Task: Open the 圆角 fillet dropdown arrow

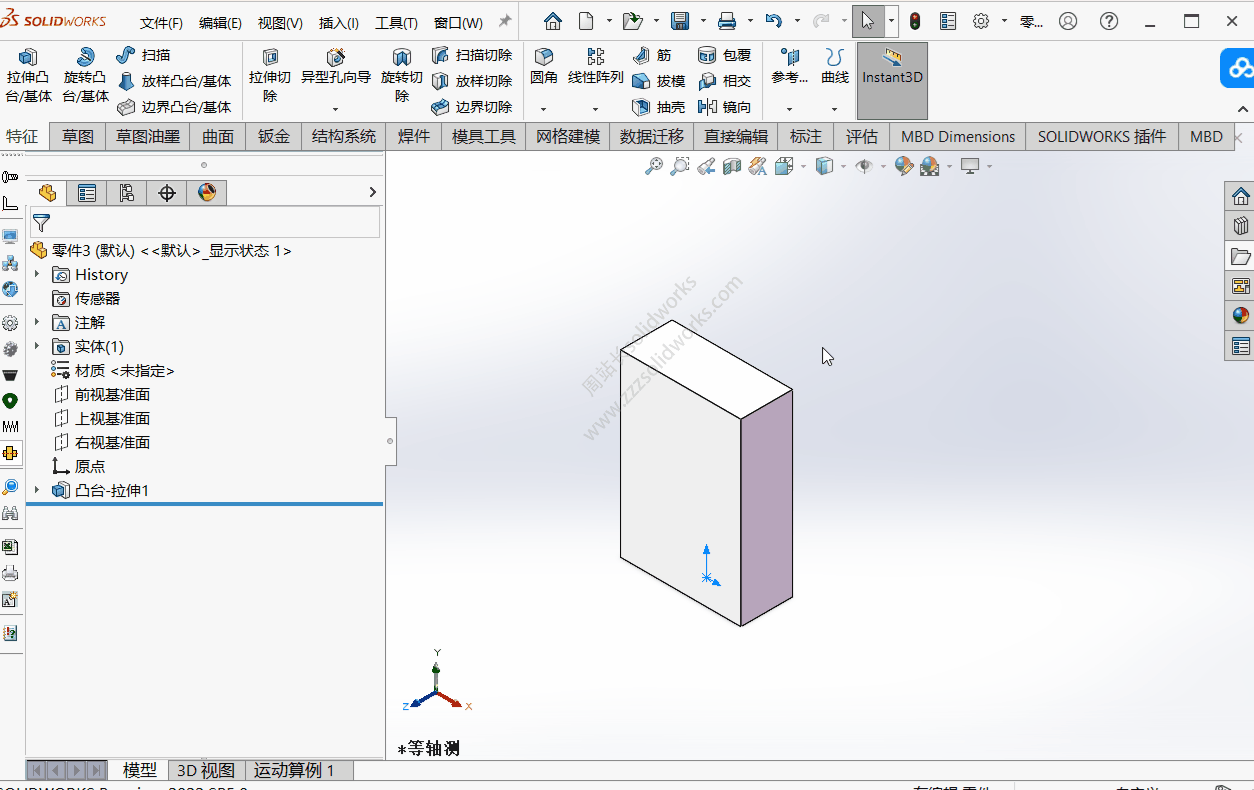Action: click(543, 109)
